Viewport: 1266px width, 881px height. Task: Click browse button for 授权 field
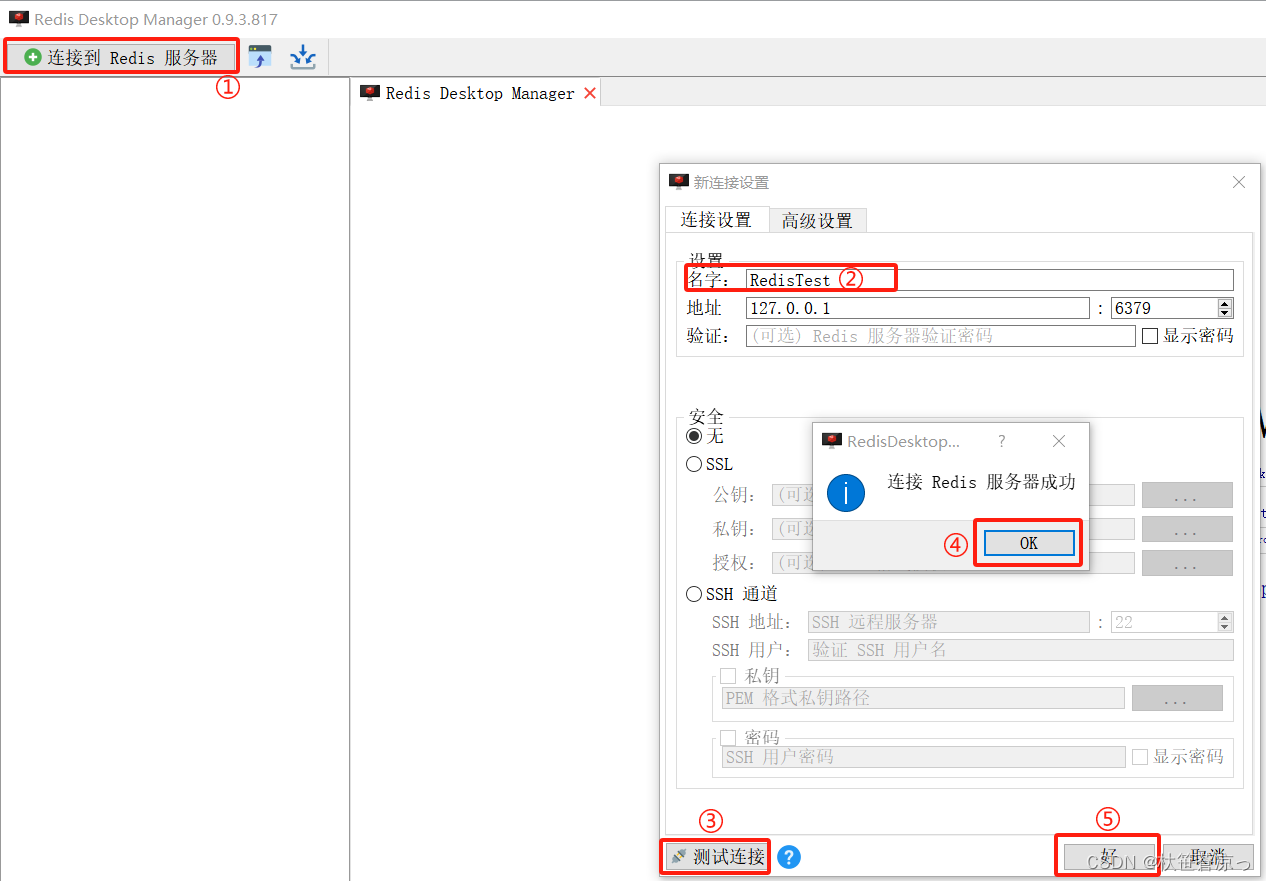pos(1187,563)
